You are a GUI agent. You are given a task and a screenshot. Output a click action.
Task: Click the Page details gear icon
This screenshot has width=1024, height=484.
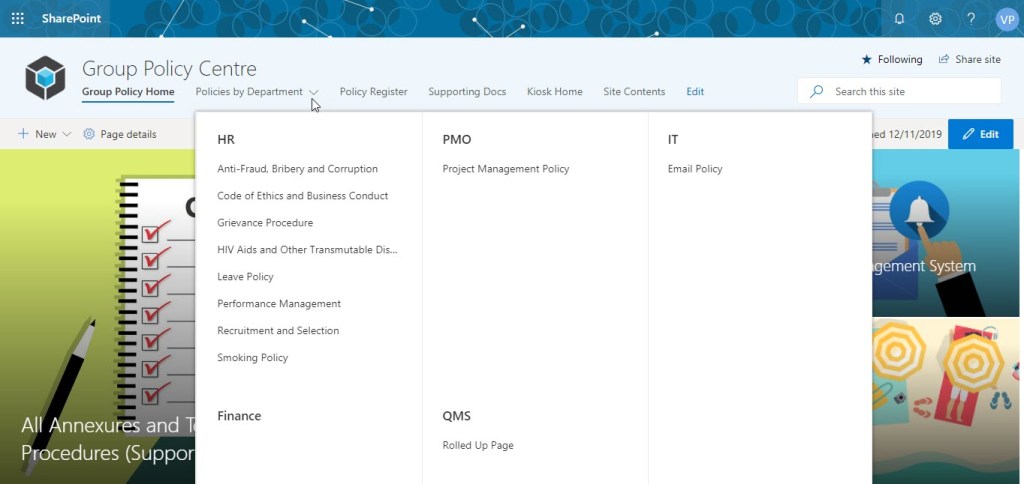(x=89, y=134)
